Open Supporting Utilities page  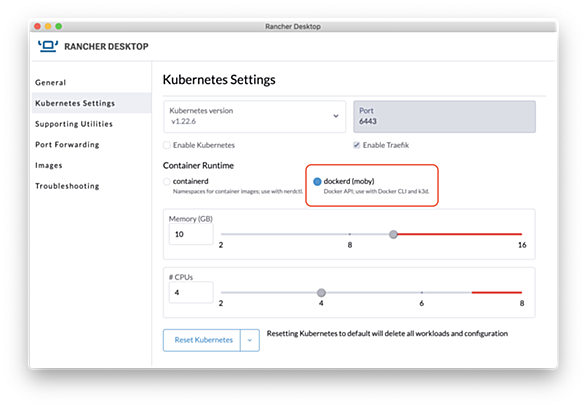(x=74, y=124)
